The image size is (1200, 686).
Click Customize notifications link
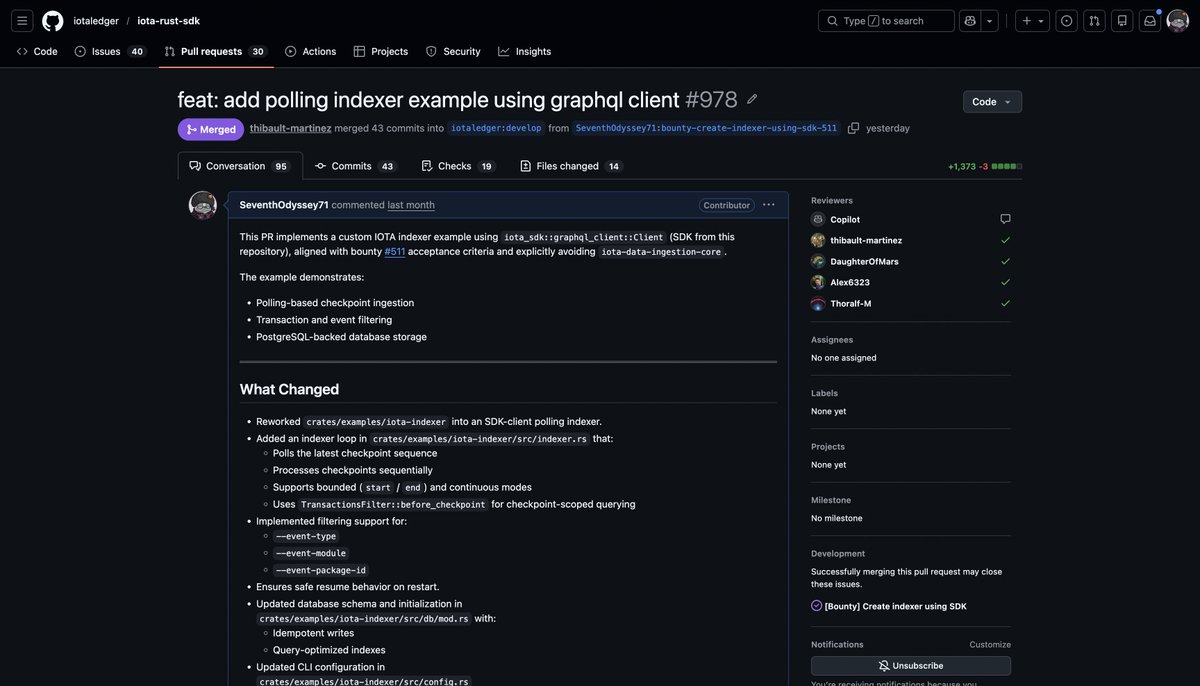990,645
